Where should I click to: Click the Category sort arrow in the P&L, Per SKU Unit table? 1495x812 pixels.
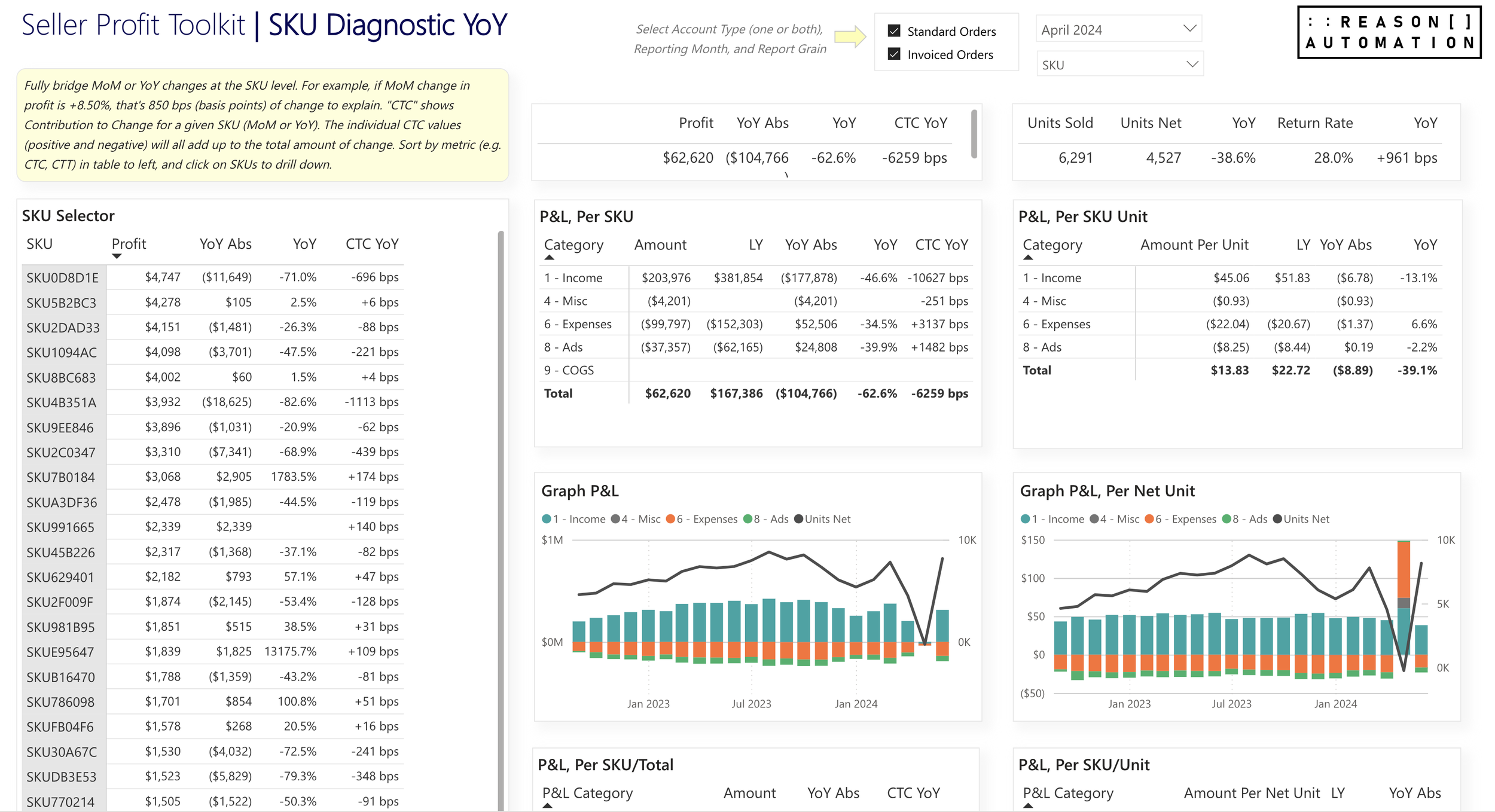(x=1028, y=258)
